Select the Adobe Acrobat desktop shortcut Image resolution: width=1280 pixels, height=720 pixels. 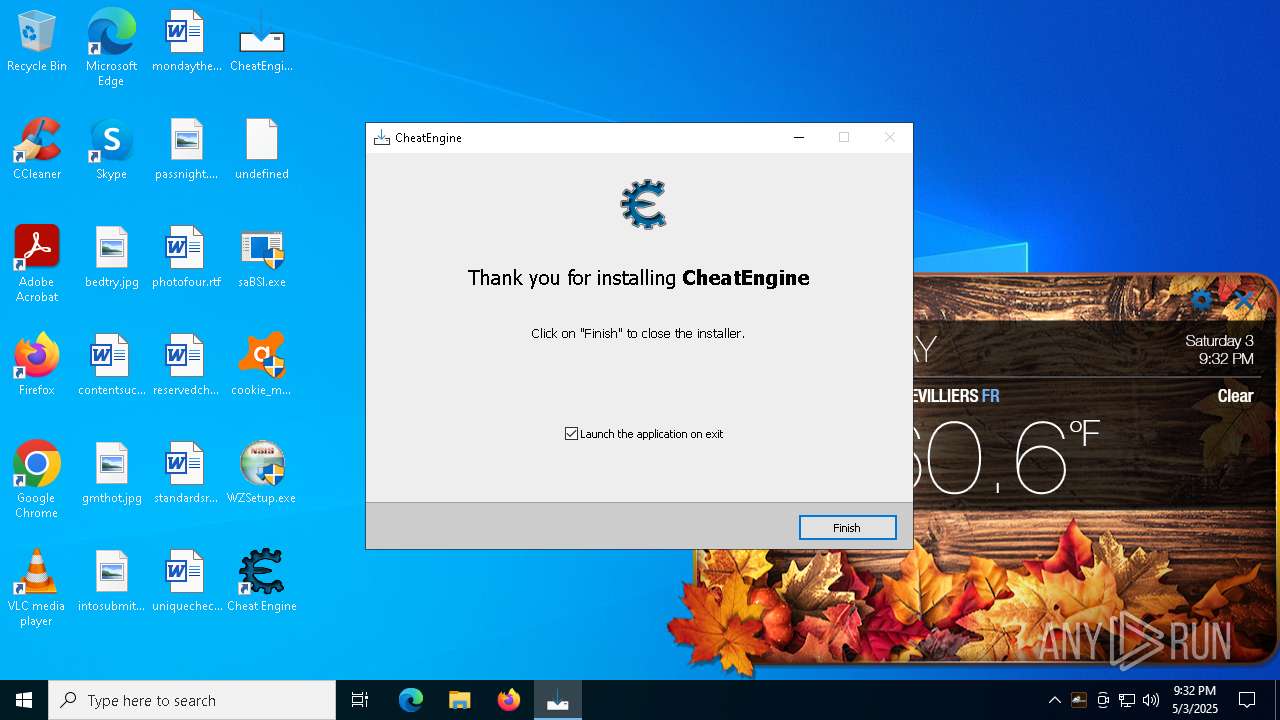(x=37, y=264)
